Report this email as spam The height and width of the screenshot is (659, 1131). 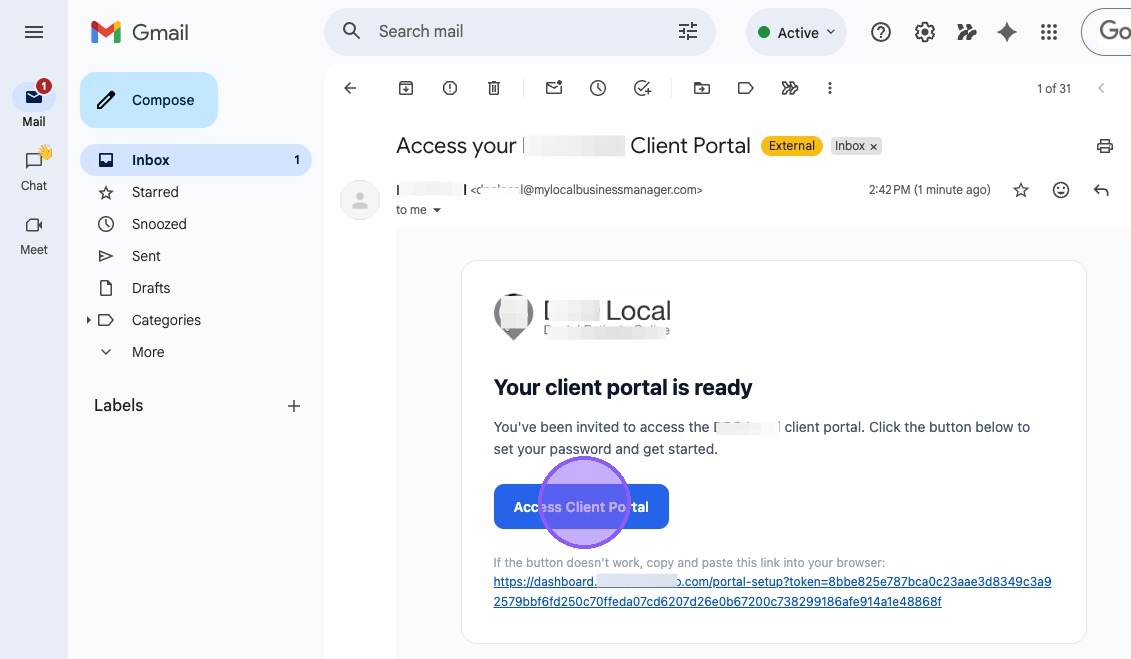coord(450,88)
